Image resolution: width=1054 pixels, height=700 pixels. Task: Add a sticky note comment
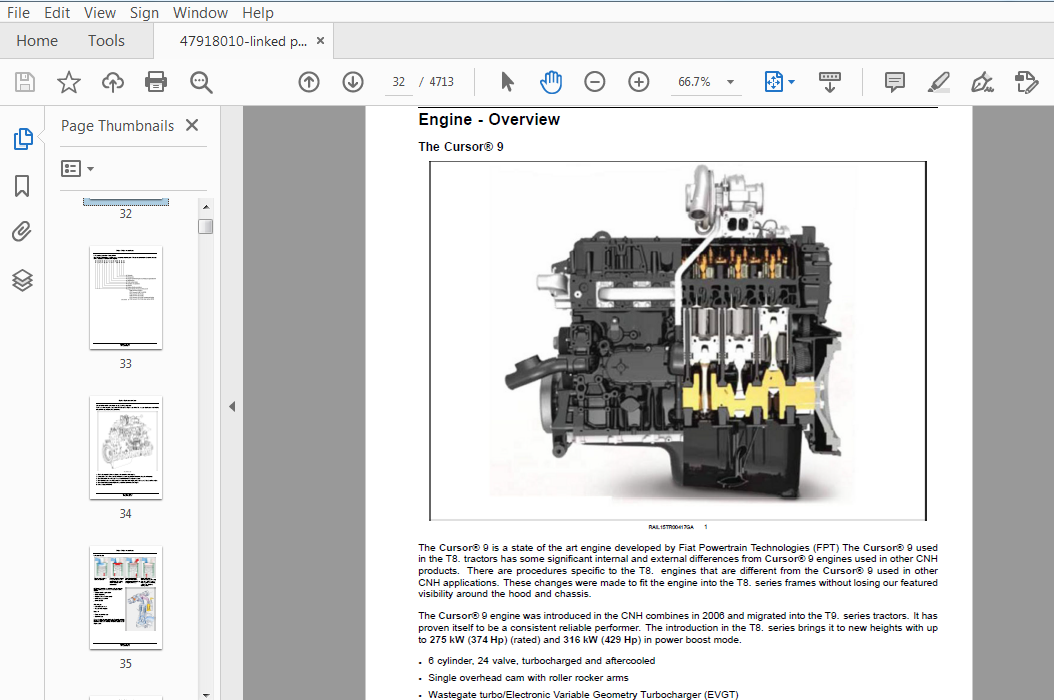(895, 82)
